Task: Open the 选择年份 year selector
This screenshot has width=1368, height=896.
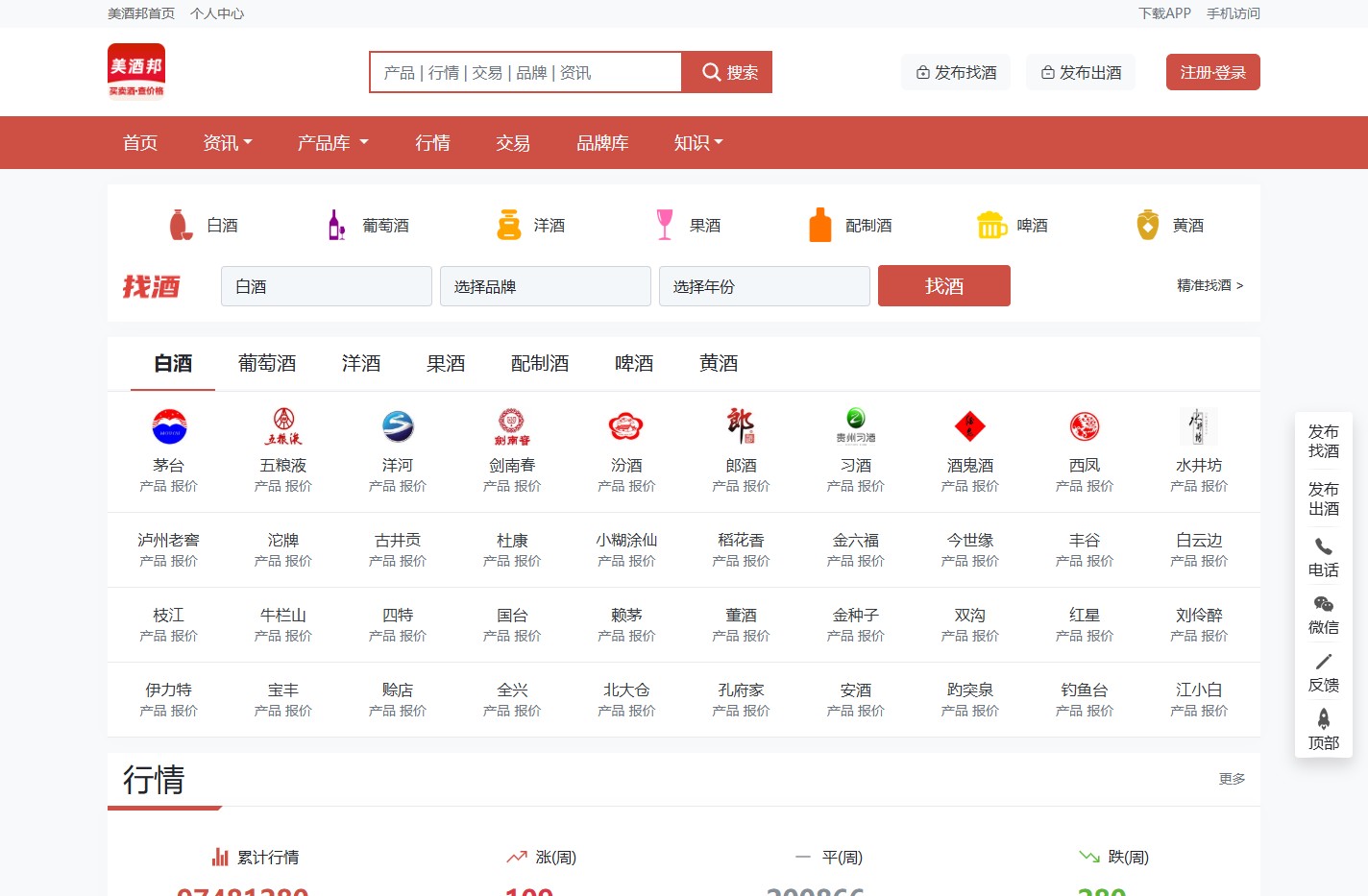Action: tap(765, 286)
